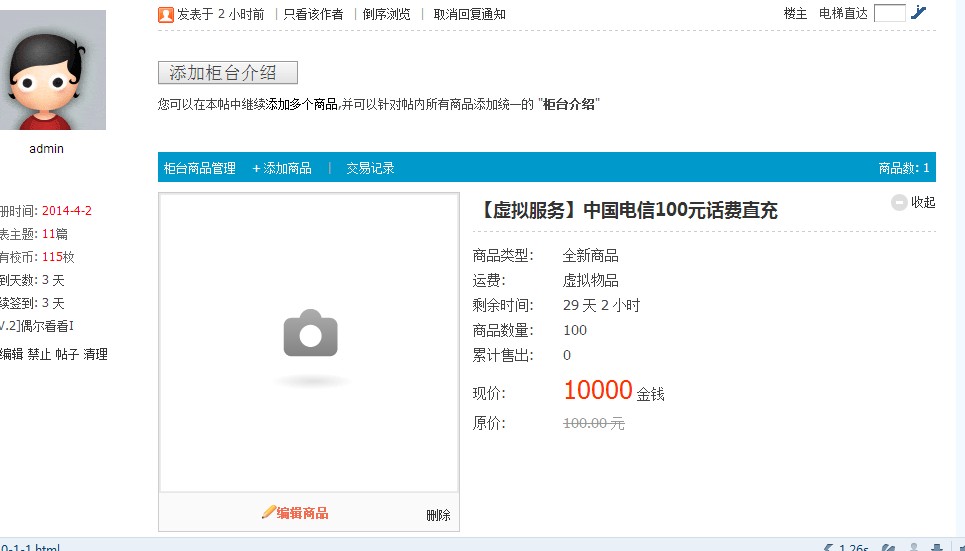Click the minus circle icon beside 收起
Screen dimensions: 965x551
(x=899, y=202)
